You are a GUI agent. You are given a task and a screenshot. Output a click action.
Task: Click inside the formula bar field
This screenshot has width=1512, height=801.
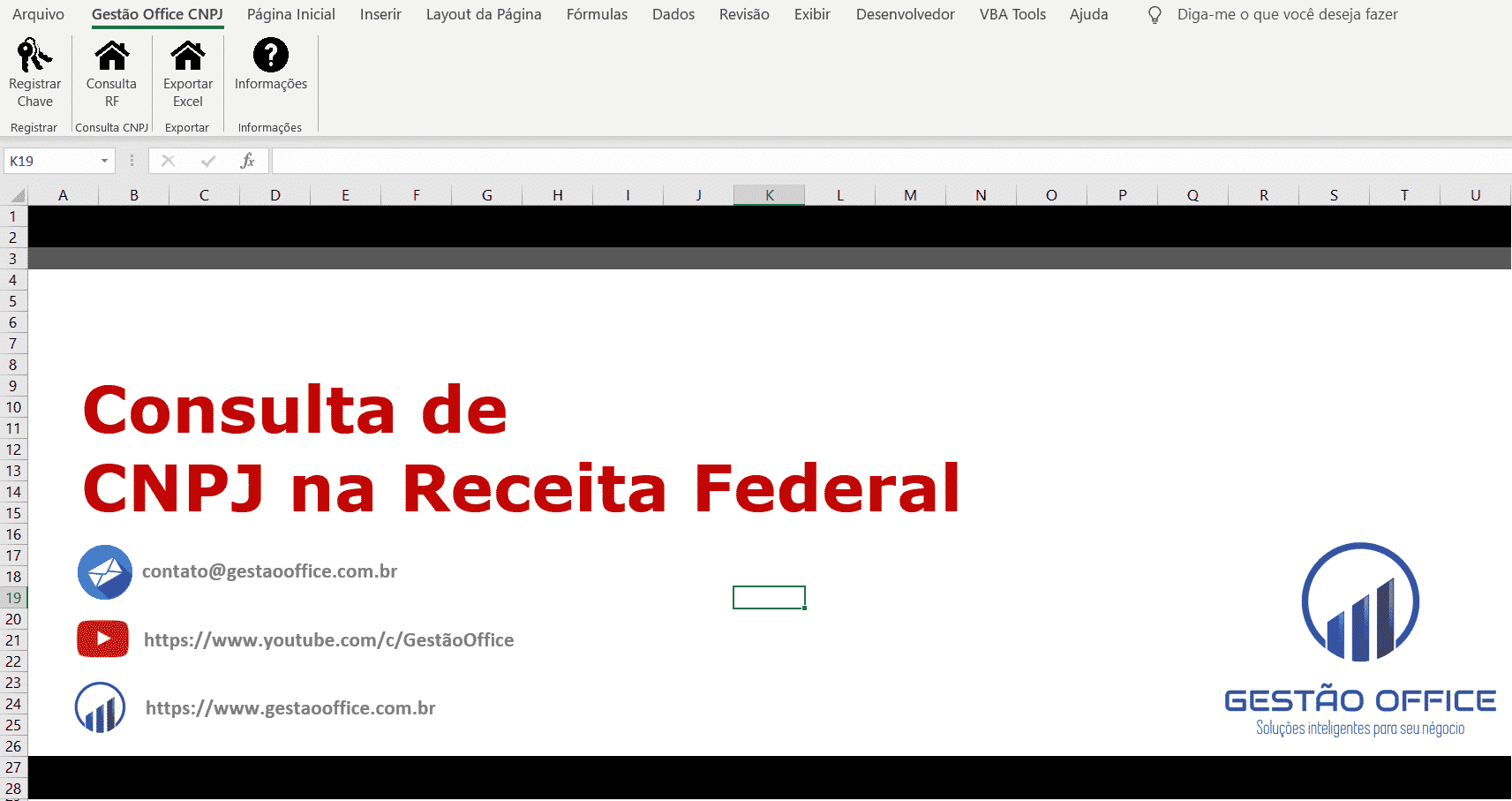pyautogui.click(x=883, y=161)
